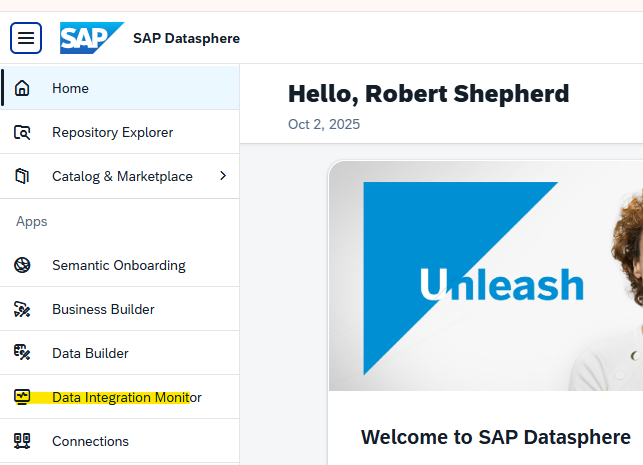Open the Data Integration Monitor text entry
The height and width of the screenshot is (465, 643).
coord(126,397)
